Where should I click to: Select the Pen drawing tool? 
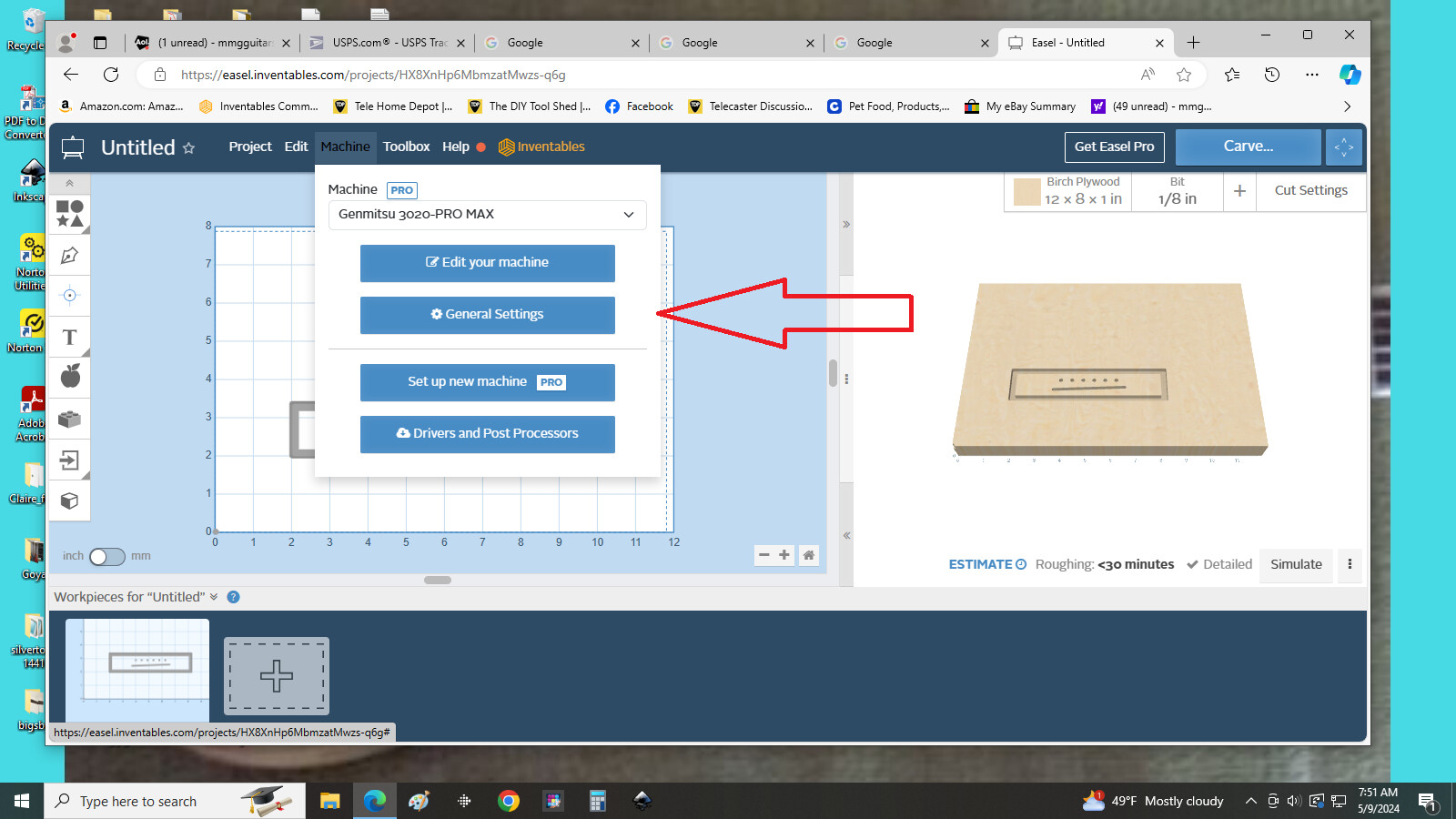(69, 255)
